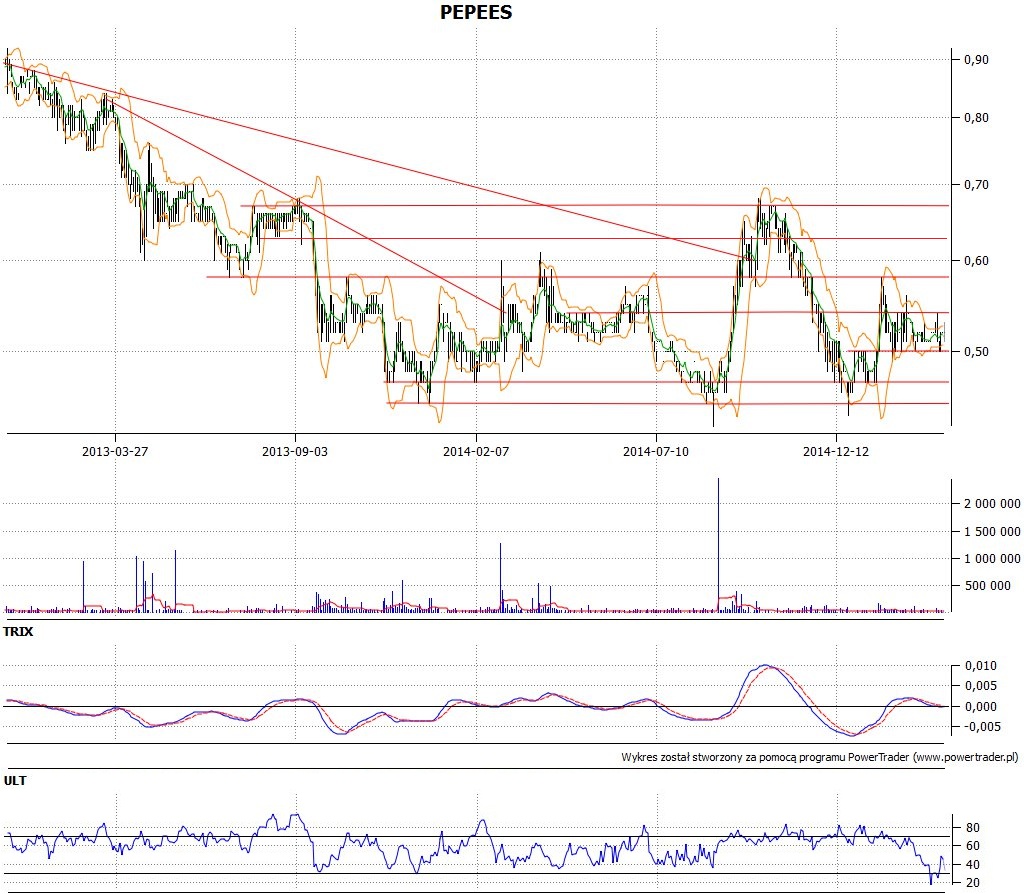Click the PEPEES chart title
1024x894 pixels.
pyautogui.click(x=476, y=12)
